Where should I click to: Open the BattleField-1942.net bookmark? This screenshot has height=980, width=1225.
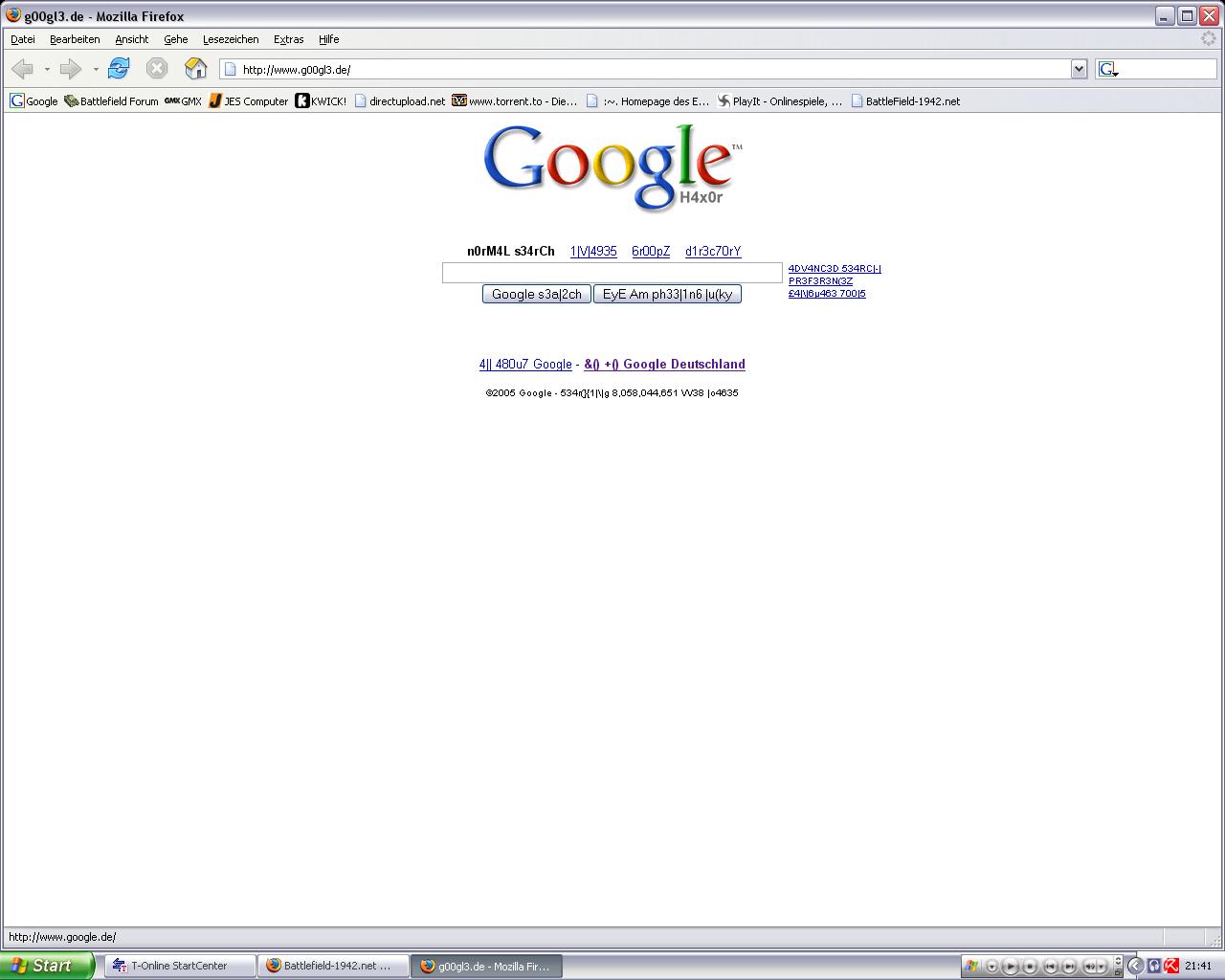[x=904, y=100]
